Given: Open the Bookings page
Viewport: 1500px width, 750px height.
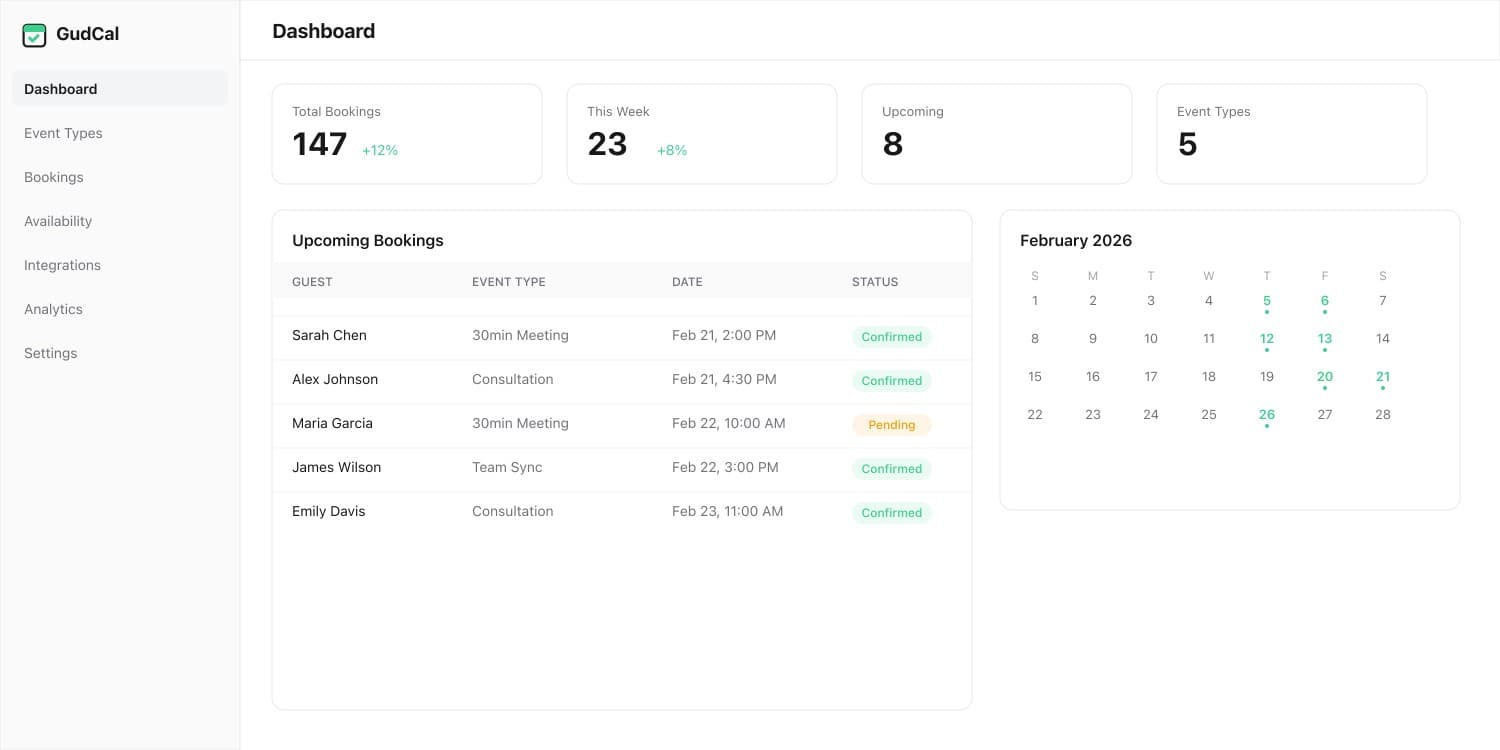Looking at the screenshot, I should pyautogui.click(x=54, y=177).
